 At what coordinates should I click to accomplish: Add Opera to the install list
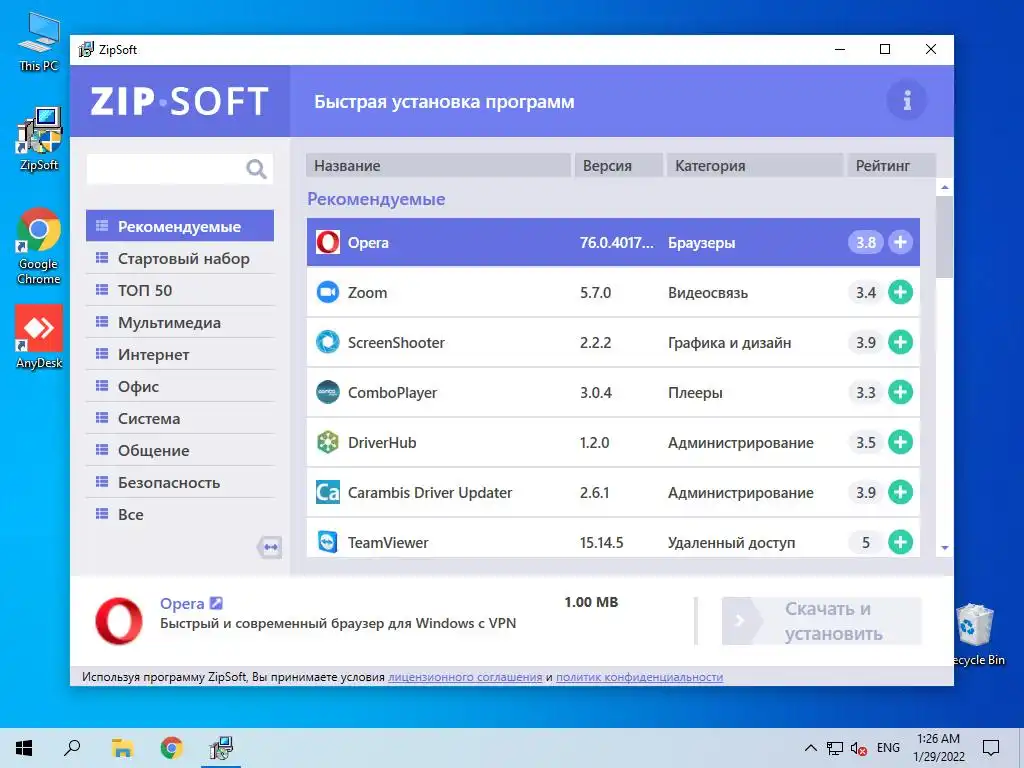pos(900,242)
